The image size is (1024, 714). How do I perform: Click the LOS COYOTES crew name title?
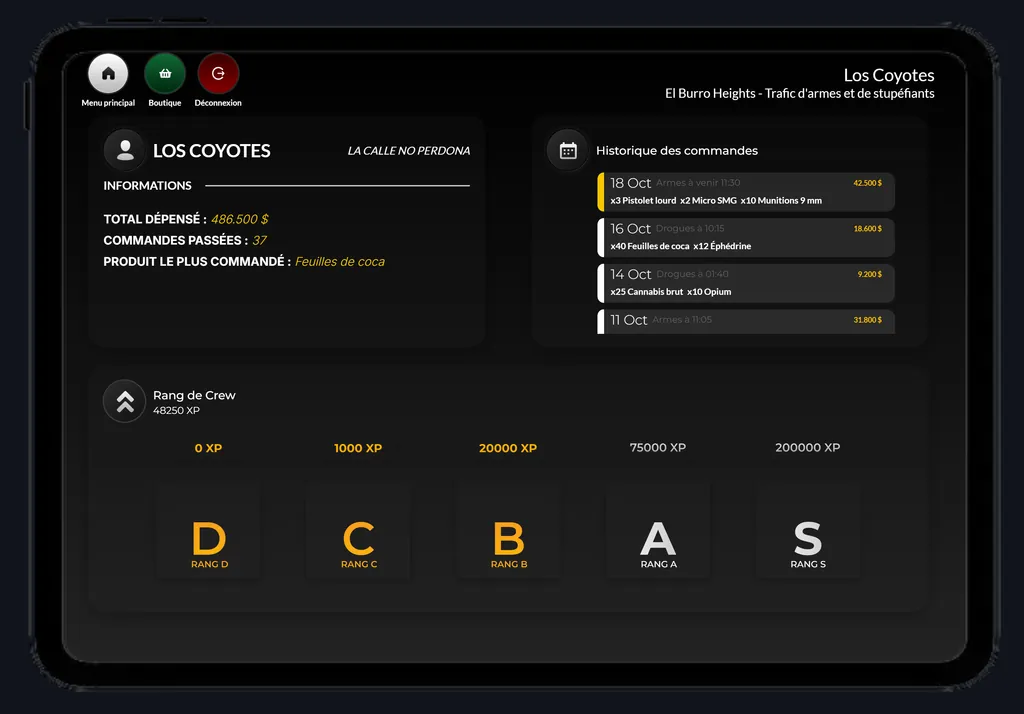pyautogui.click(x=212, y=151)
